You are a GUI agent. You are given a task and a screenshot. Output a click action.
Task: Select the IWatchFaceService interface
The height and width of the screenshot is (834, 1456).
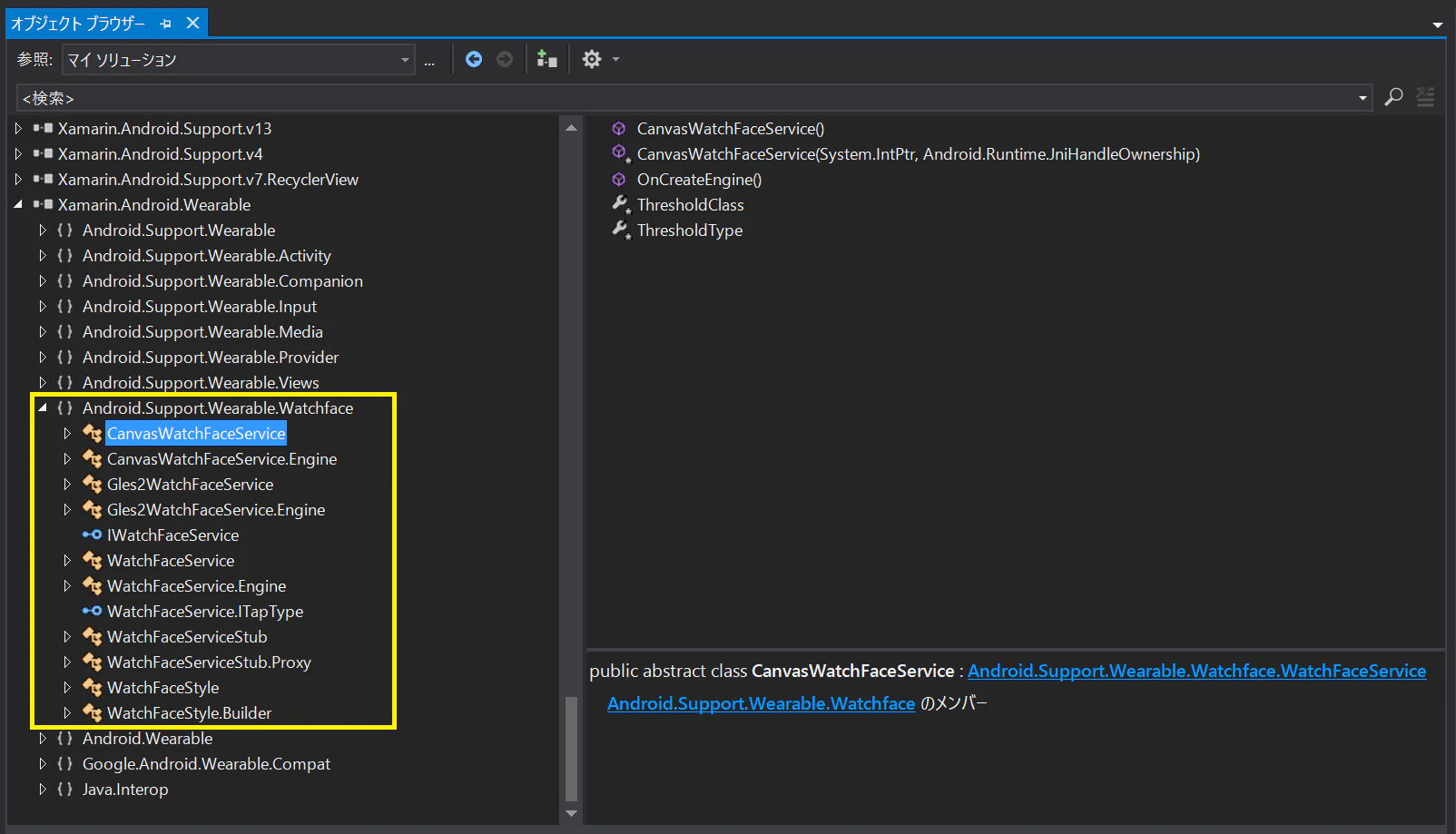point(172,535)
